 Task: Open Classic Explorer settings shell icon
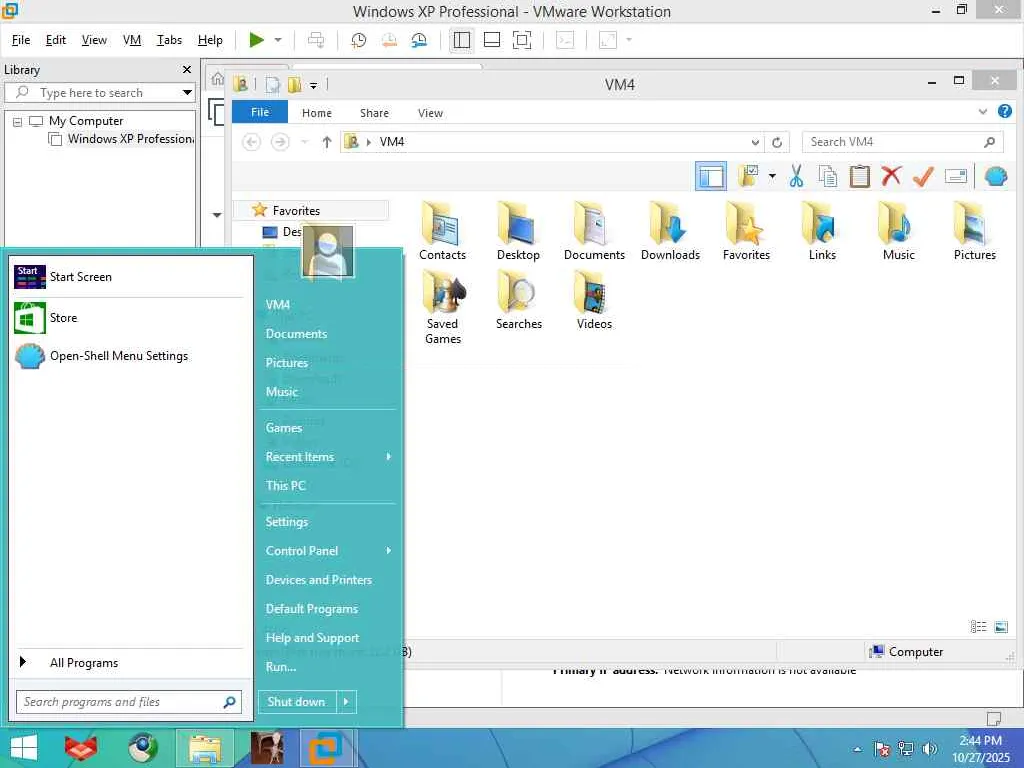[996, 176]
